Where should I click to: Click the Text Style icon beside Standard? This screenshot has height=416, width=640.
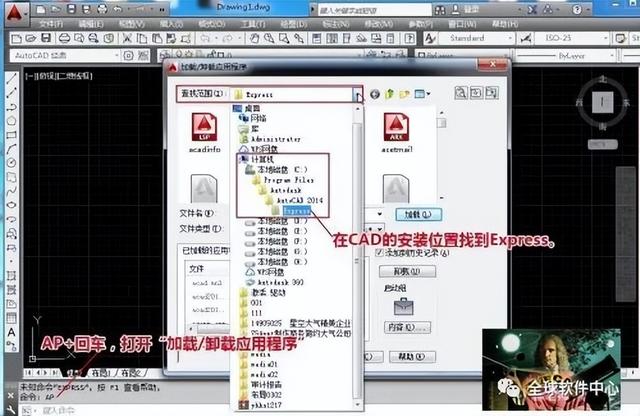pyautogui.click(x=429, y=38)
